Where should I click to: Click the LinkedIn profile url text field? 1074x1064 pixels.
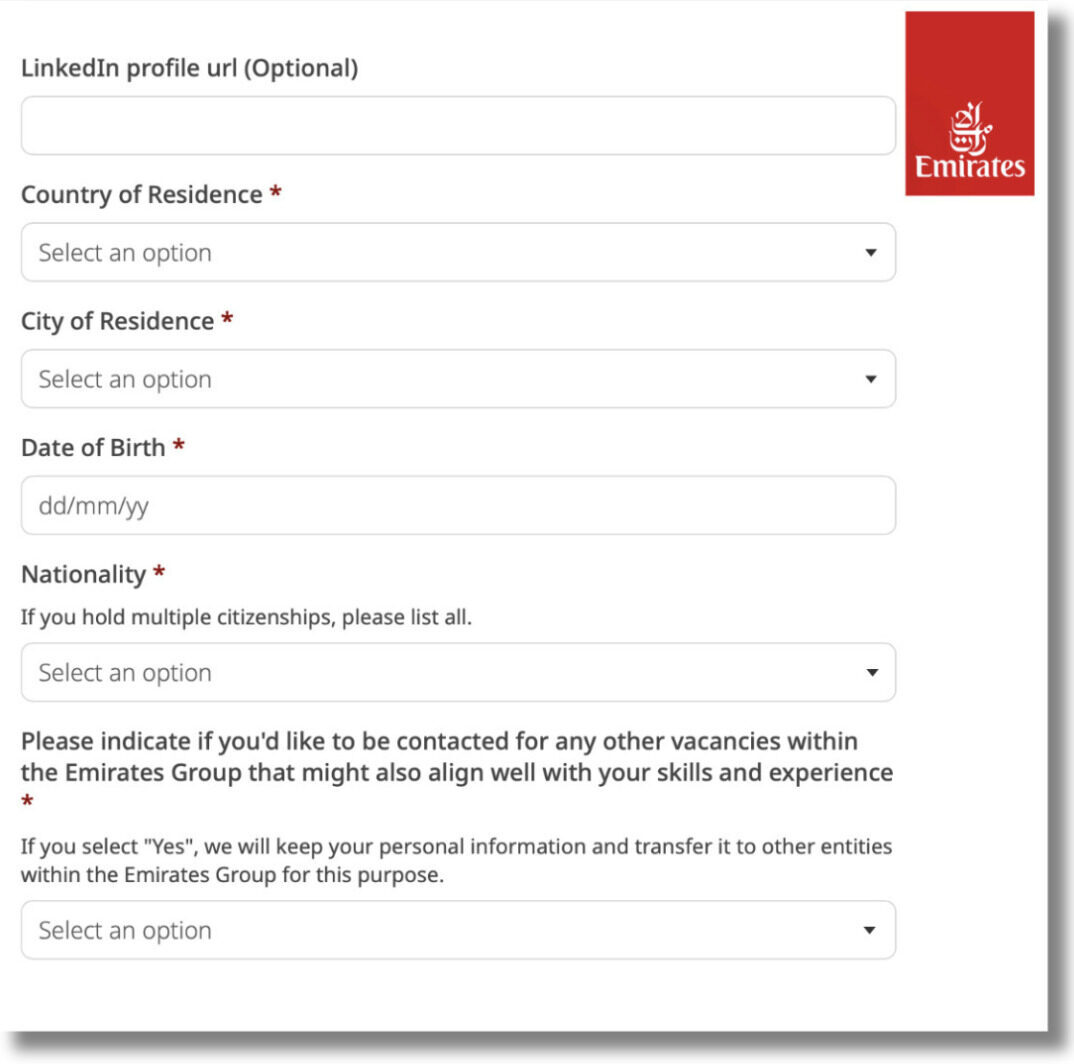pyautogui.click(x=458, y=126)
